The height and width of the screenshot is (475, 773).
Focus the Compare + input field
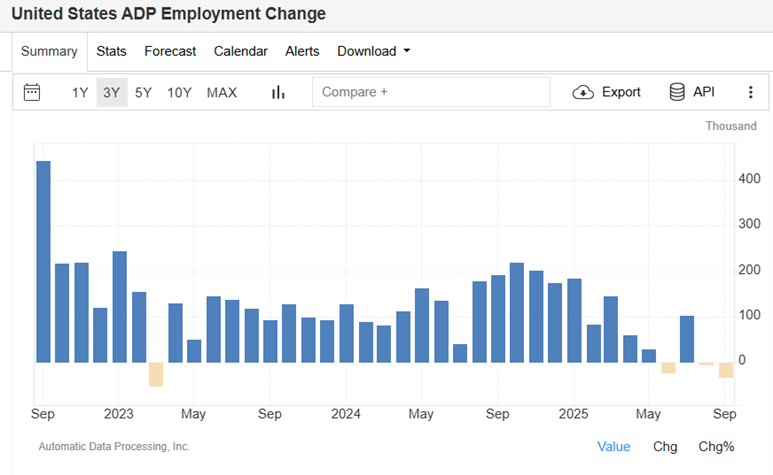point(431,92)
